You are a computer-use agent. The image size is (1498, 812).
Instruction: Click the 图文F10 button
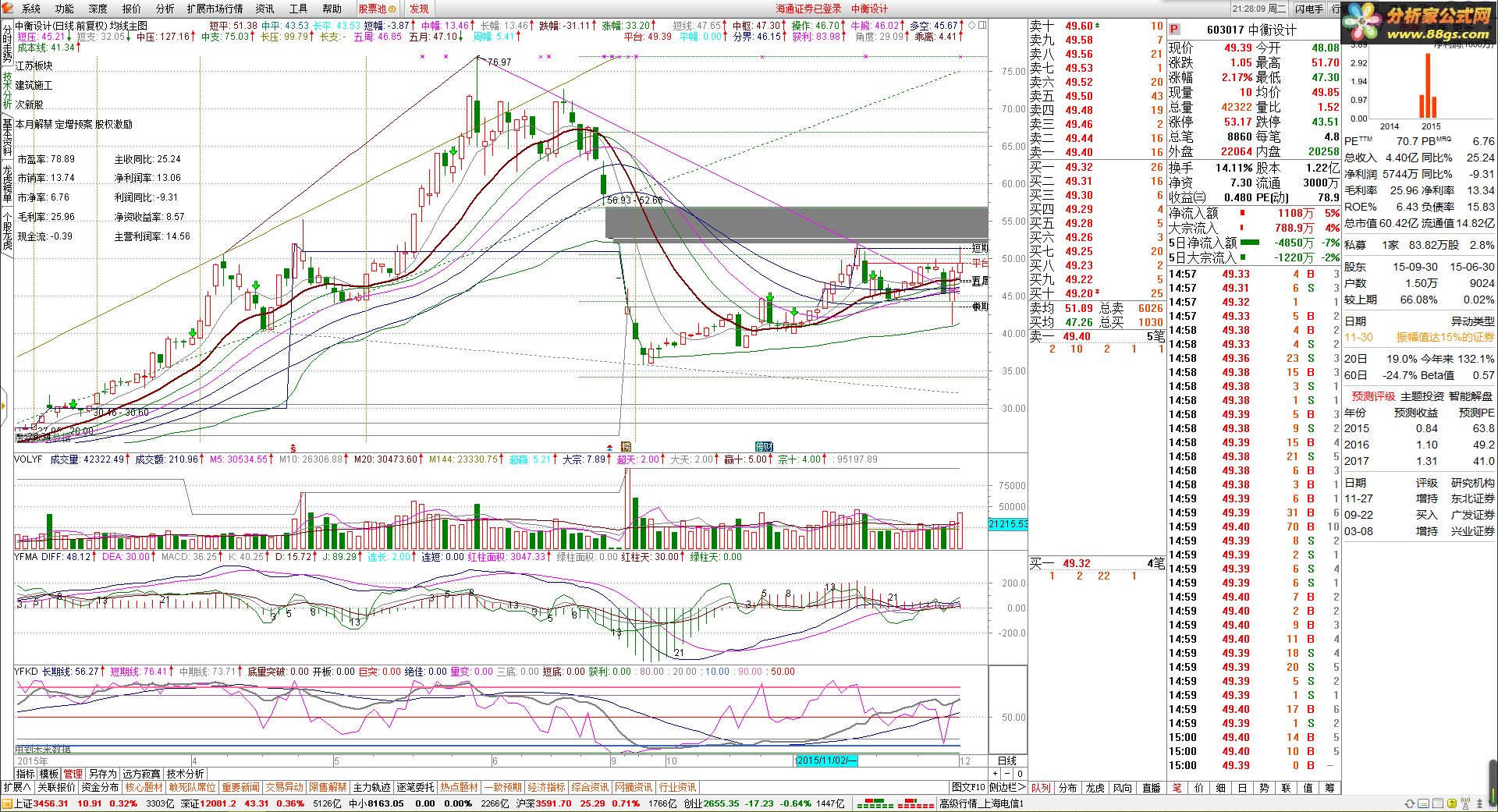point(968,787)
